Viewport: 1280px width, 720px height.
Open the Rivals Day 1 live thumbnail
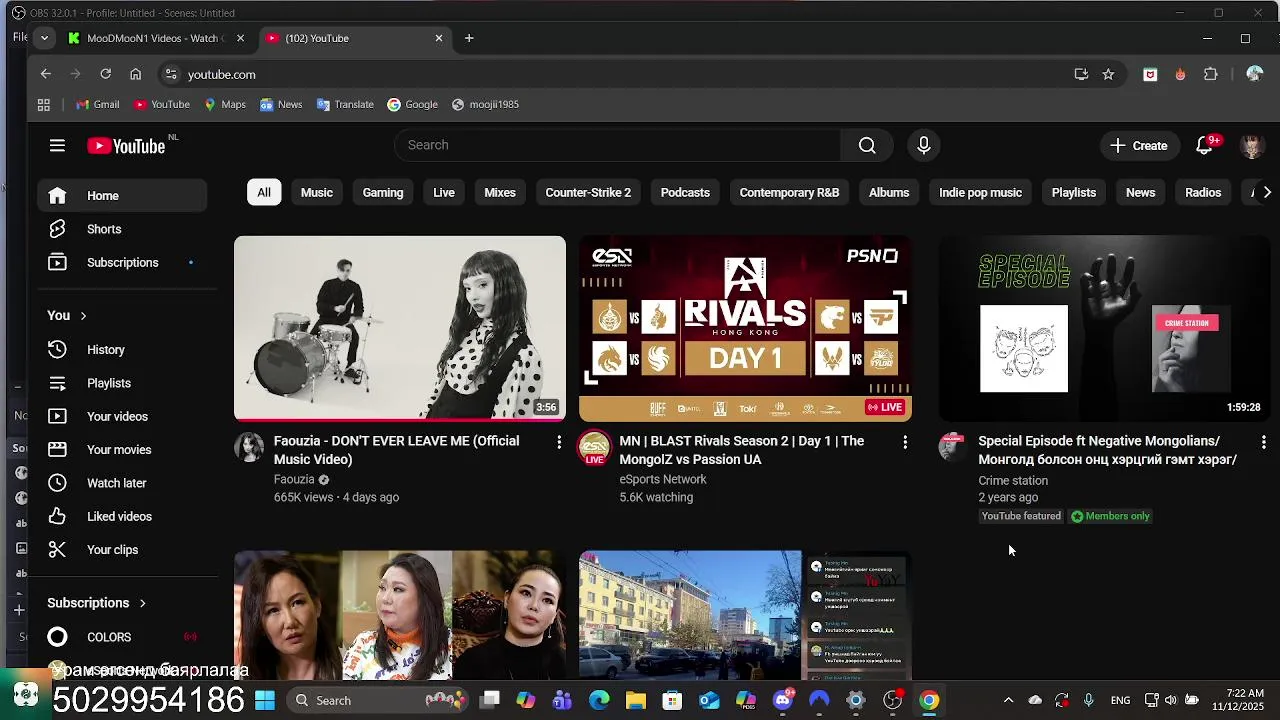745,328
